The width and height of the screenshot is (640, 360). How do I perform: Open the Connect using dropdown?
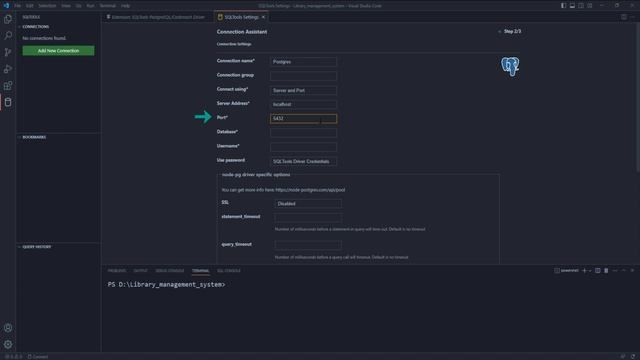(x=303, y=90)
